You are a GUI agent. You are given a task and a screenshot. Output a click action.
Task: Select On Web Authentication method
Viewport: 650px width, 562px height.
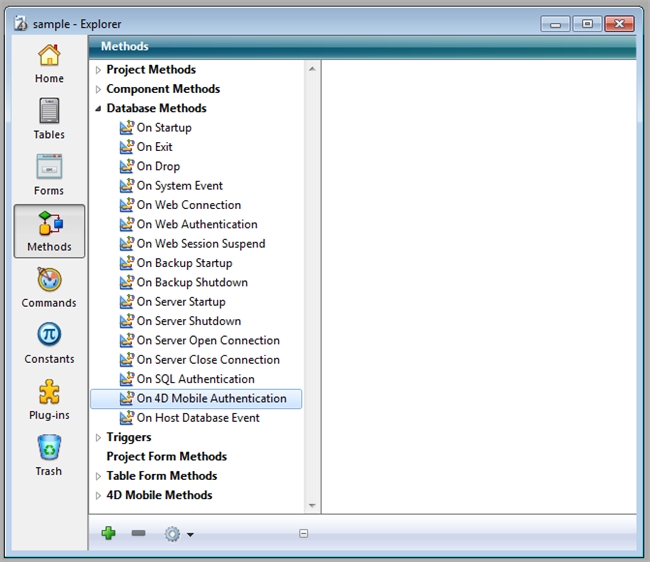click(x=196, y=224)
